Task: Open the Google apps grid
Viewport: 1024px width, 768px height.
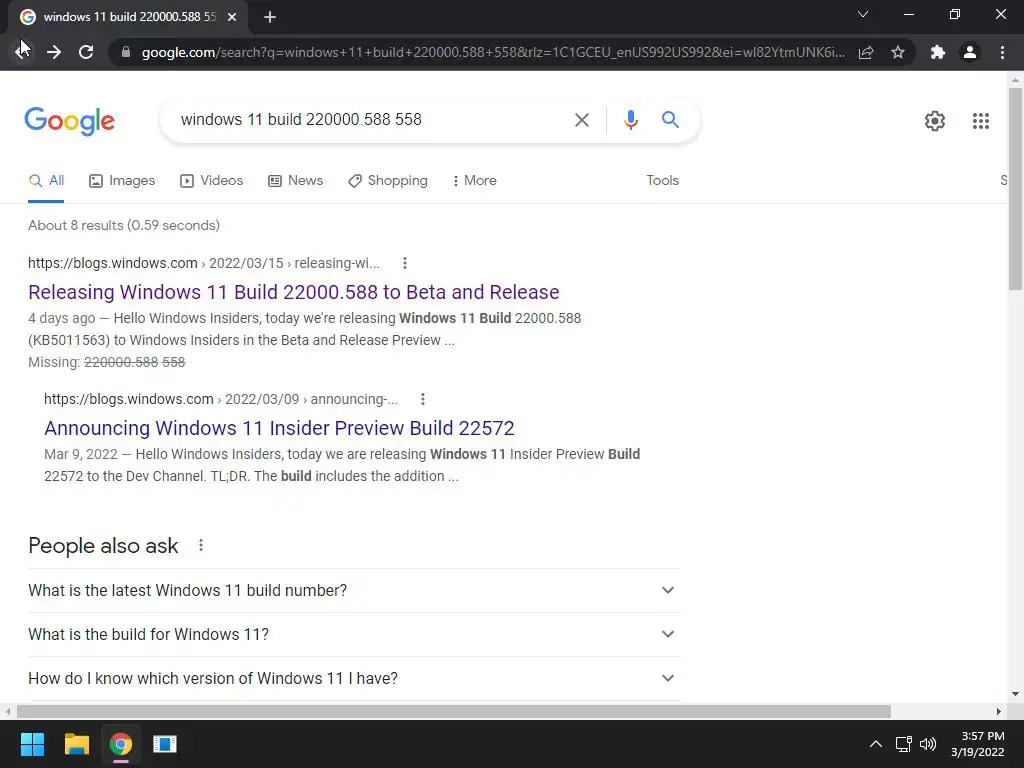Action: pos(981,121)
